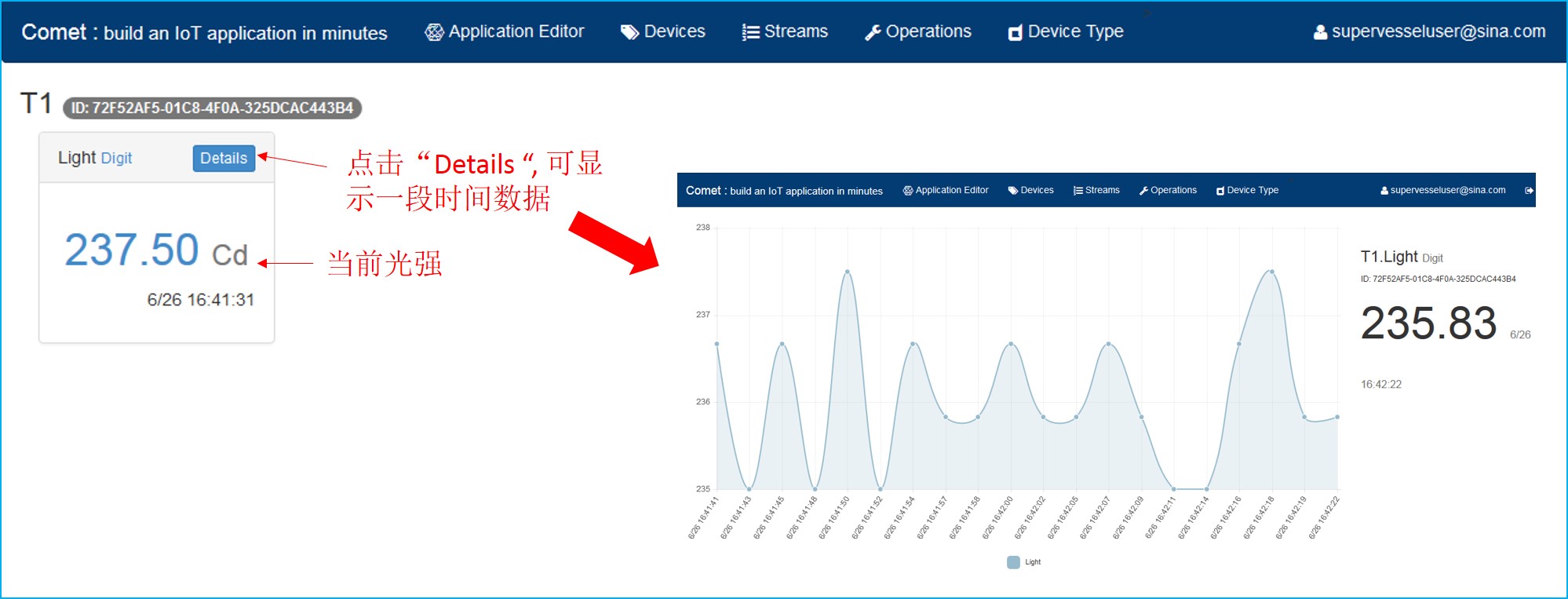
Task: Open Streams in the main navbar
Action: [785, 31]
